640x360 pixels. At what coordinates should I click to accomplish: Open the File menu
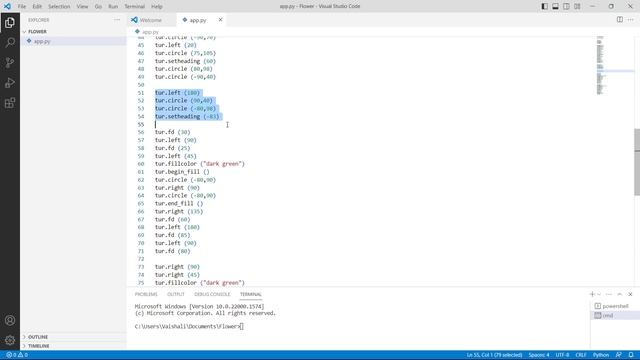tap(22, 7)
